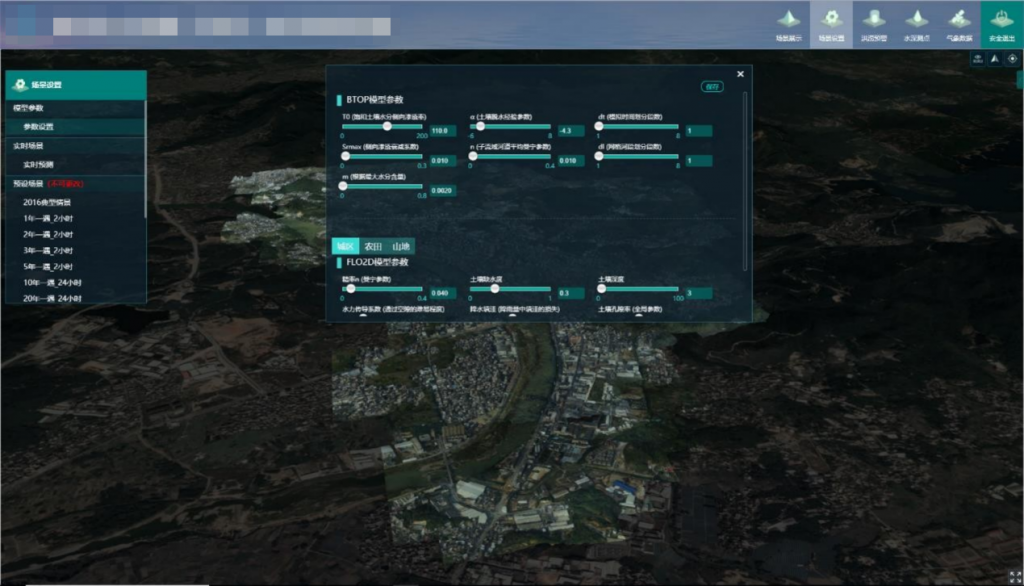Click the dt slider handle
The height and width of the screenshot is (586, 1024).
(599, 126)
